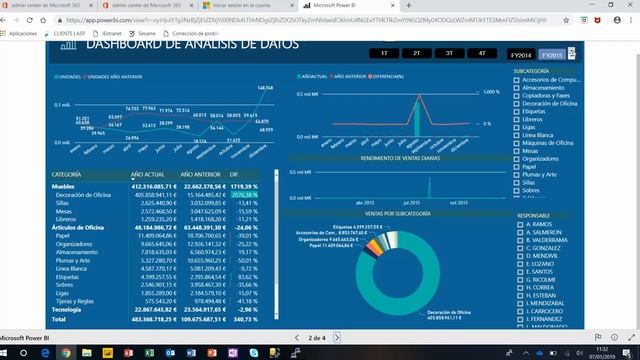
Task: Click the browser forward arrow
Action: pos(16,20)
